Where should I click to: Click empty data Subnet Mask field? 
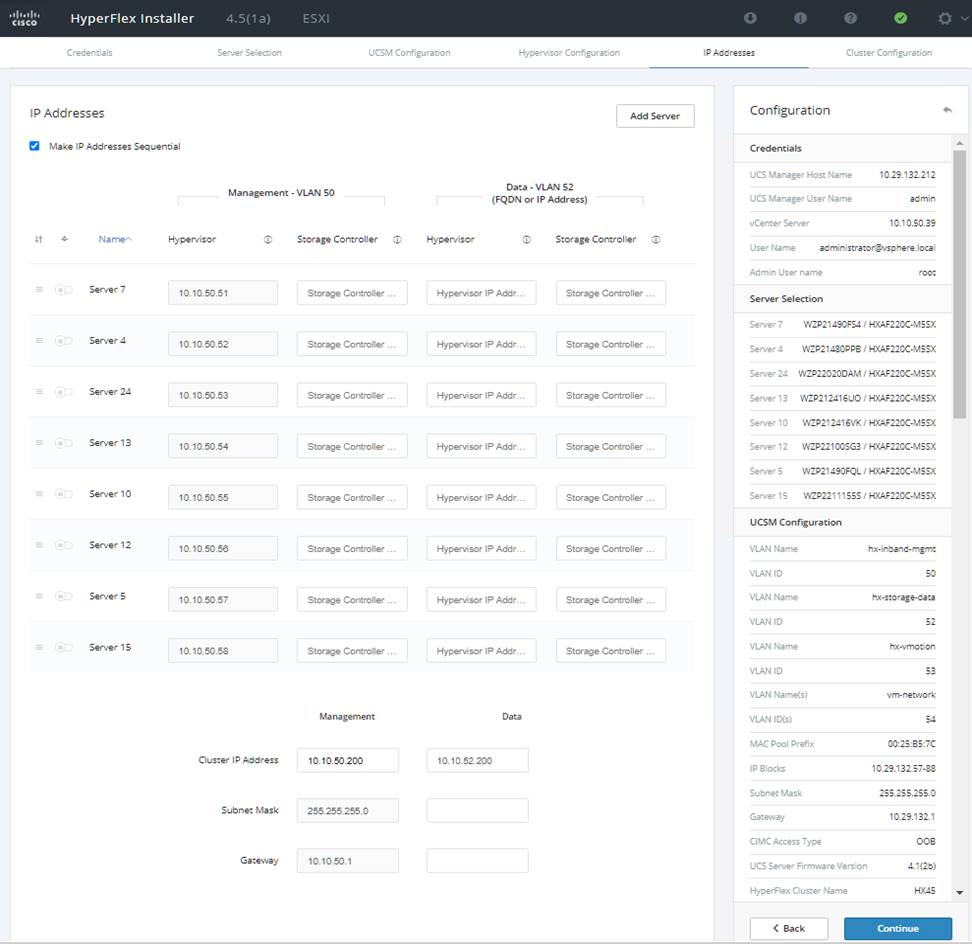477,811
